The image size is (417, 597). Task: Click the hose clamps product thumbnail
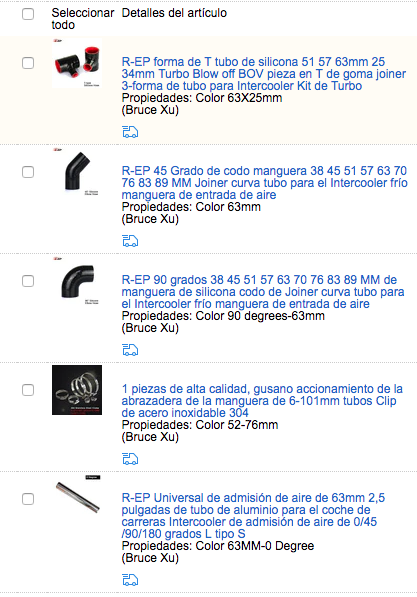coord(77,390)
